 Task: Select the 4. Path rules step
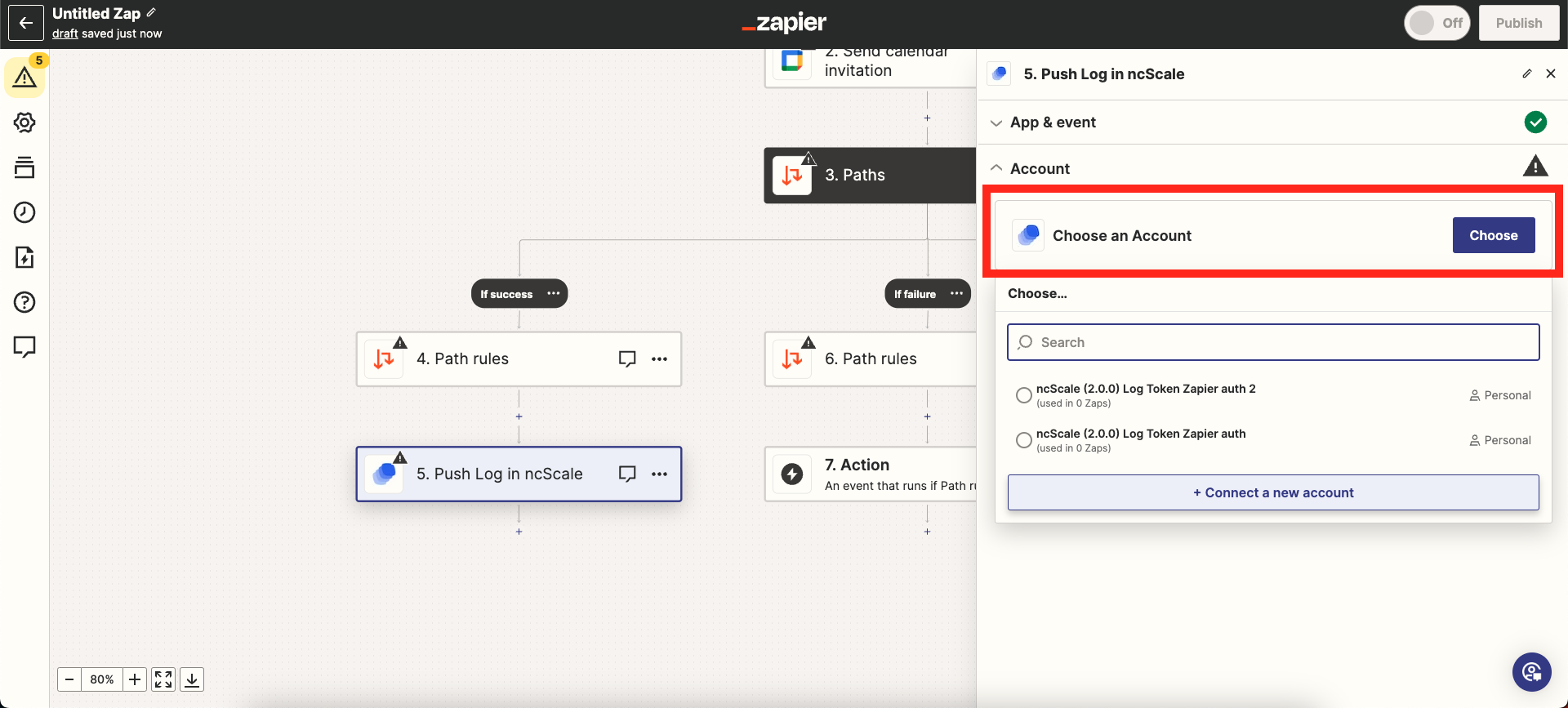coord(519,358)
